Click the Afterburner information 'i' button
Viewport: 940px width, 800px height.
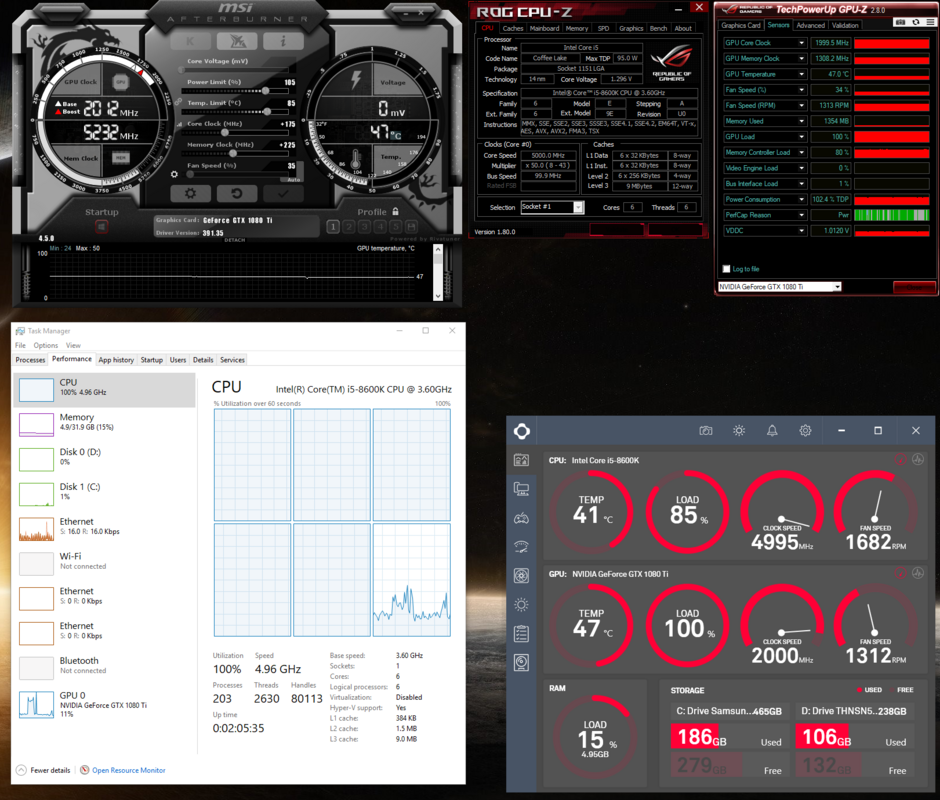coord(283,41)
